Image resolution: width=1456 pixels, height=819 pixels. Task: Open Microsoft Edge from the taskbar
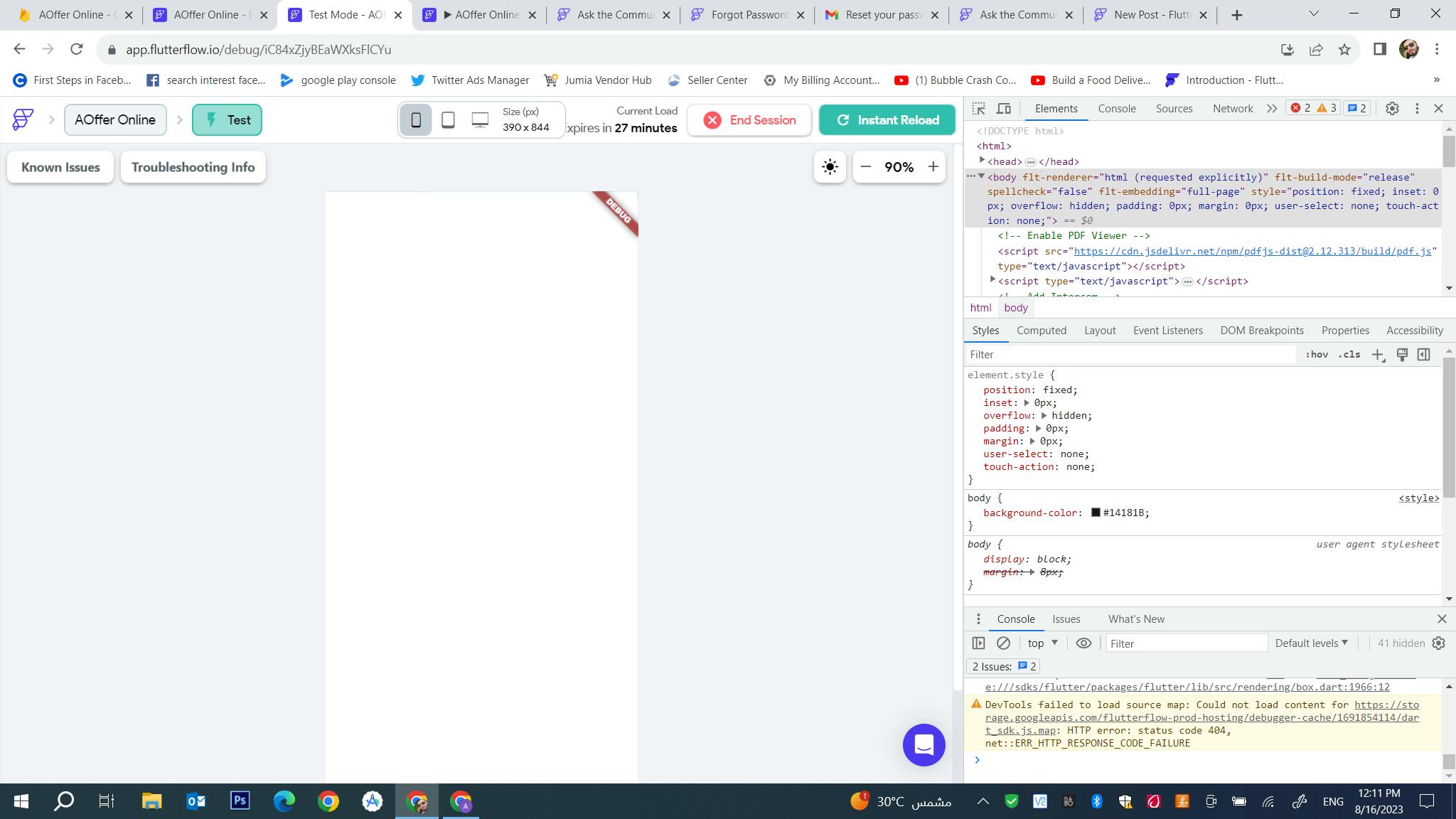point(284,801)
